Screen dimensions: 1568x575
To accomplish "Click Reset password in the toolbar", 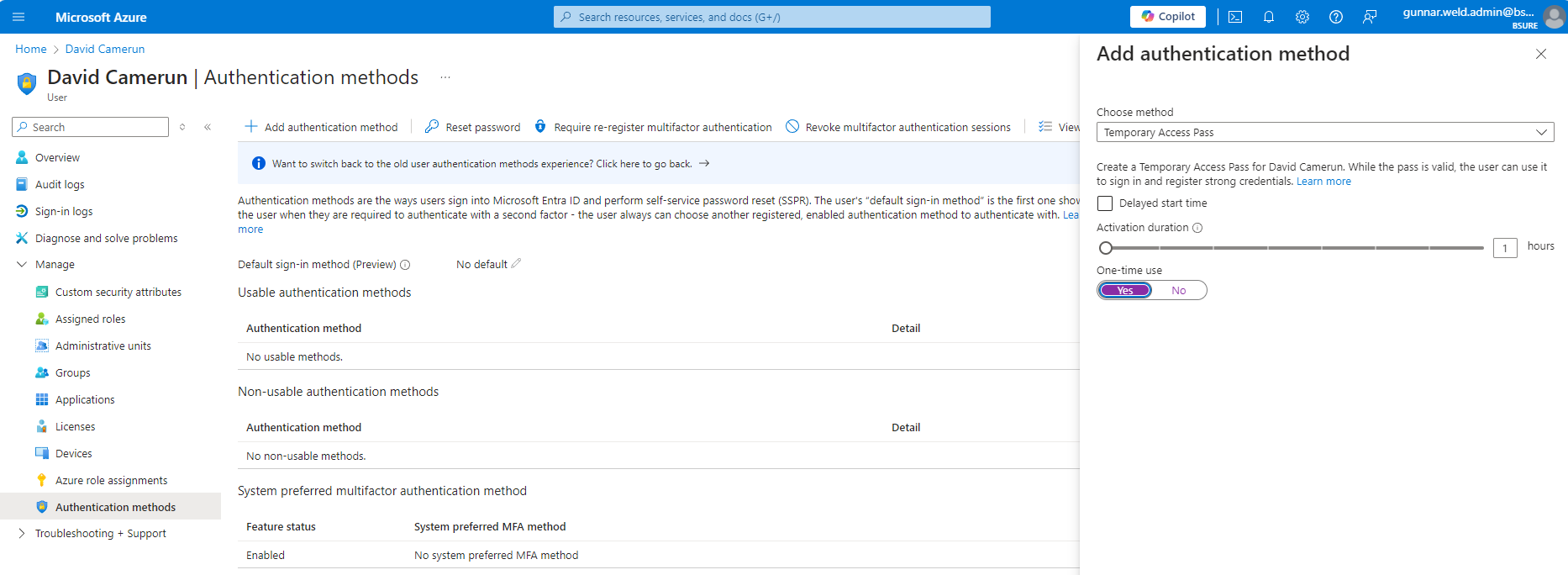I will coord(473,127).
